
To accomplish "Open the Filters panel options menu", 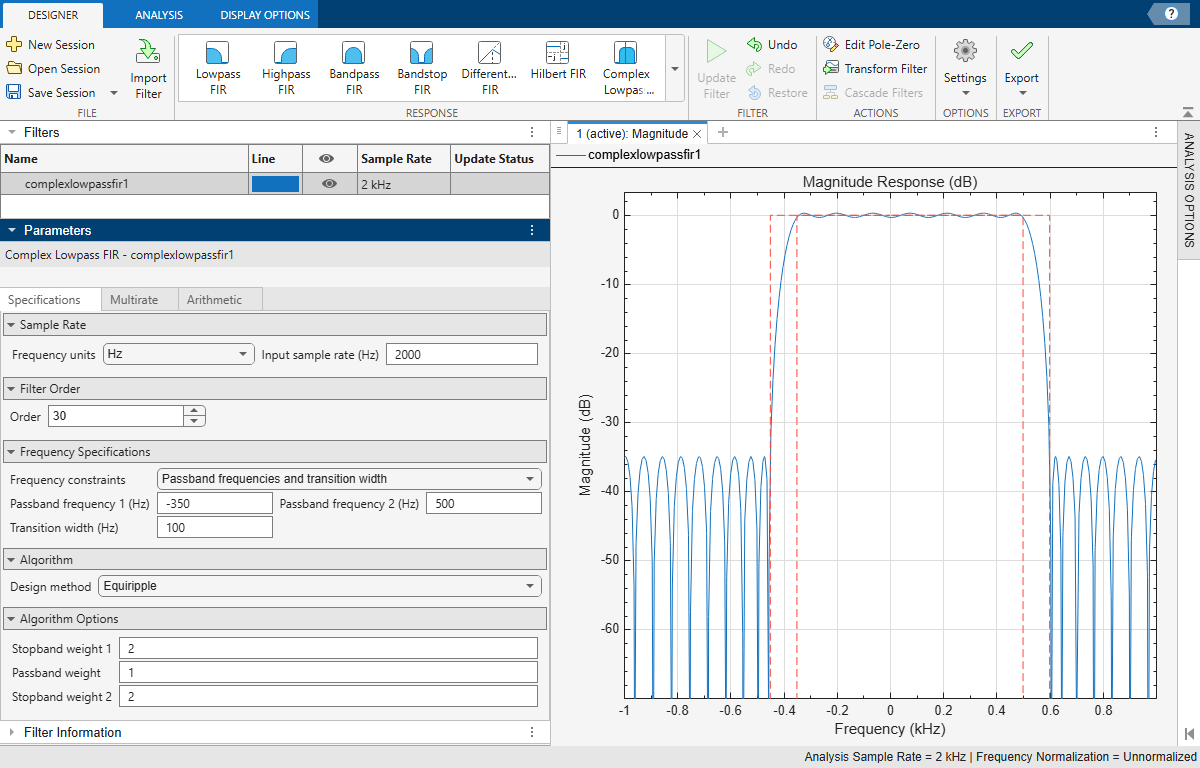I will 532,132.
